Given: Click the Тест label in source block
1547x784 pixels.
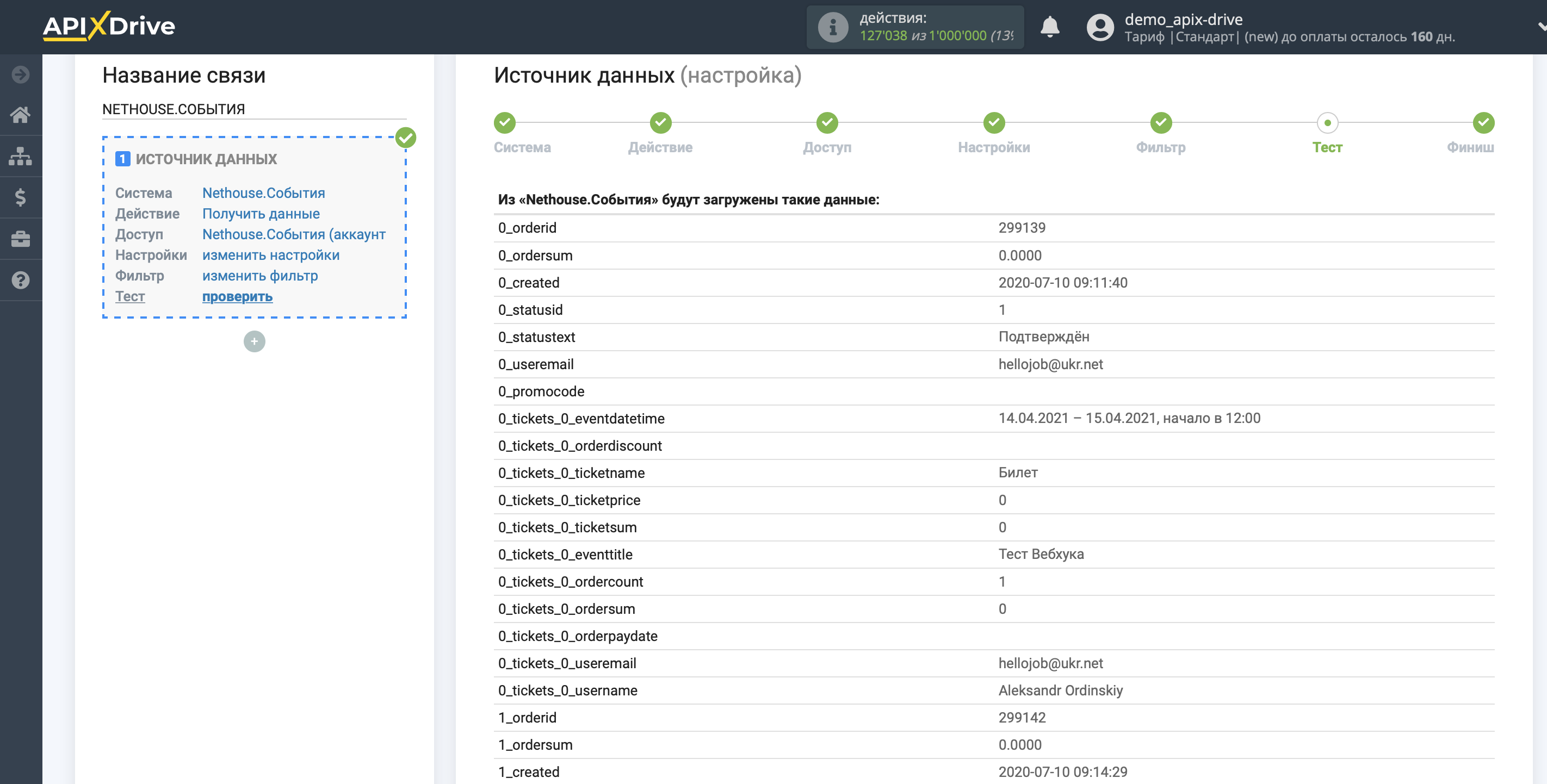Looking at the screenshot, I should (x=129, y=296).
